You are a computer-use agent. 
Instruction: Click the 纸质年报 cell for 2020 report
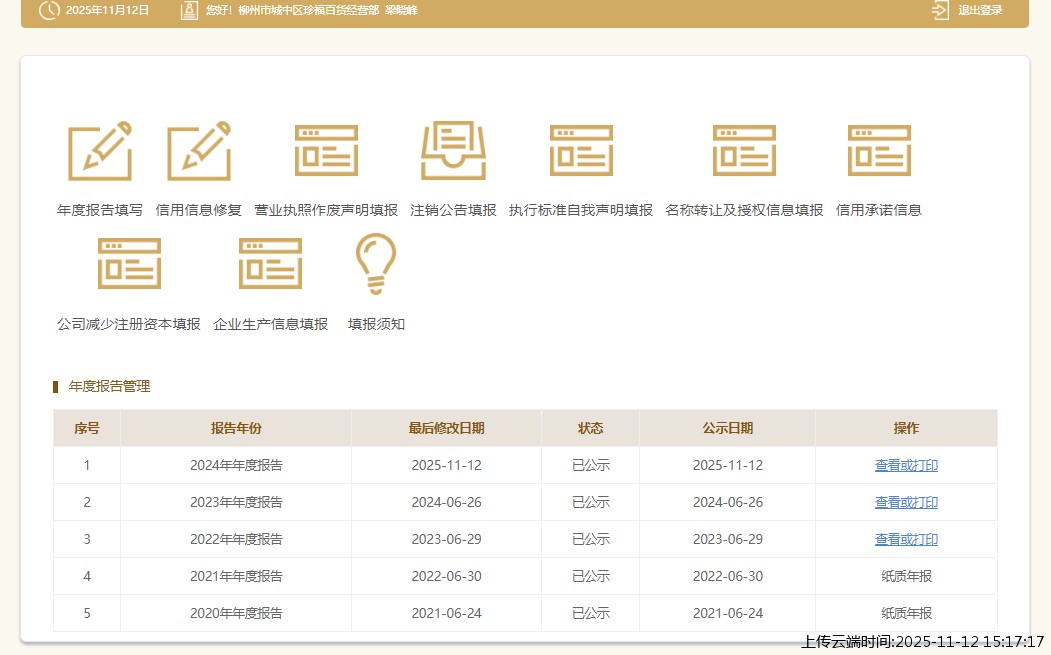[906, 613]
